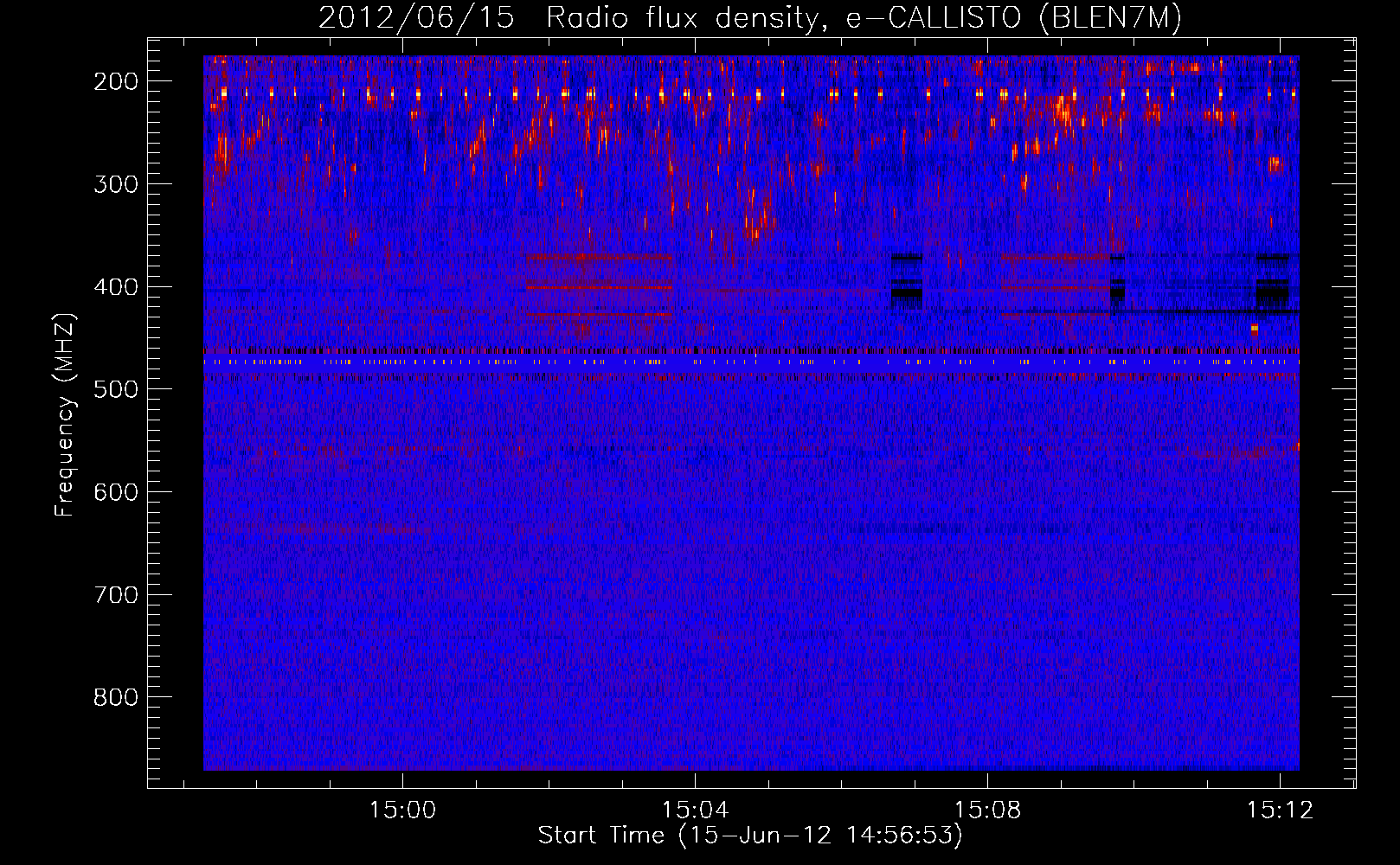Select the '700' frequency axis label
The image size is (1400, 865).
click(x=116, y=595)
